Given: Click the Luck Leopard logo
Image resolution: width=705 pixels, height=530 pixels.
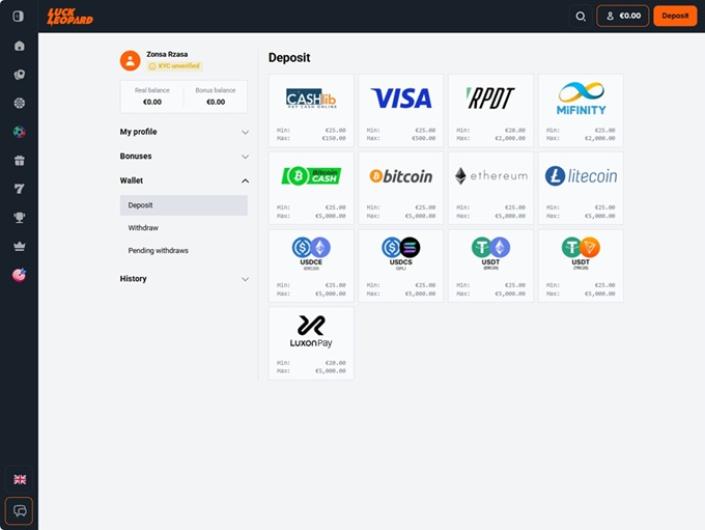Looking at the screenshot, I should [70, 17].
